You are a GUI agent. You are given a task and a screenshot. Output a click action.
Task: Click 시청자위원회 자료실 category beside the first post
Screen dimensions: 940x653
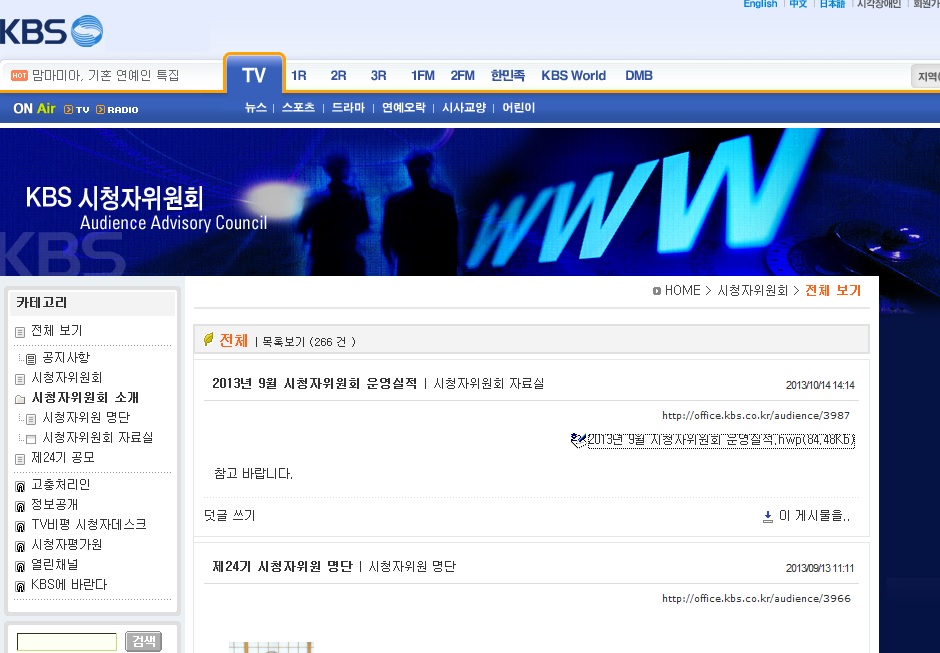click(x=489, y=384)
